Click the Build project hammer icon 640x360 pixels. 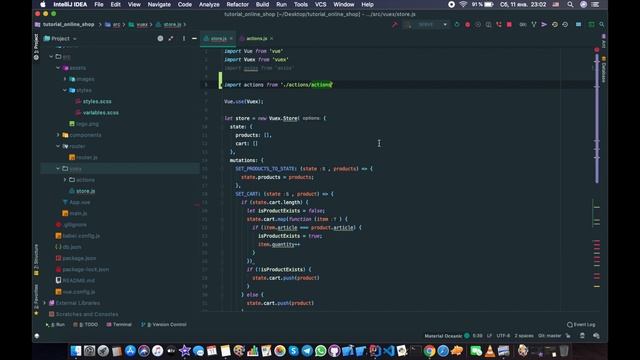[x=395, y=24]
